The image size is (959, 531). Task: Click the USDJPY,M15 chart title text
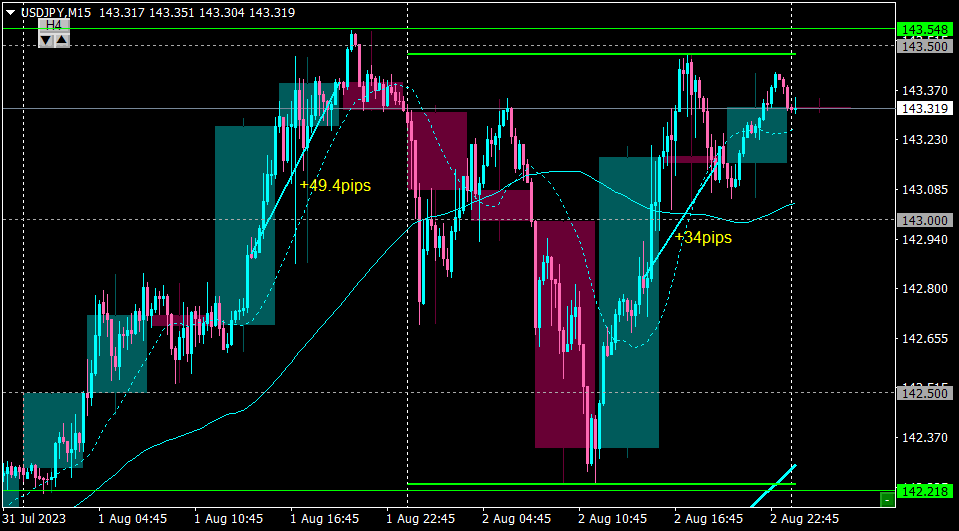pyautogui.click(x=58, y=13)
